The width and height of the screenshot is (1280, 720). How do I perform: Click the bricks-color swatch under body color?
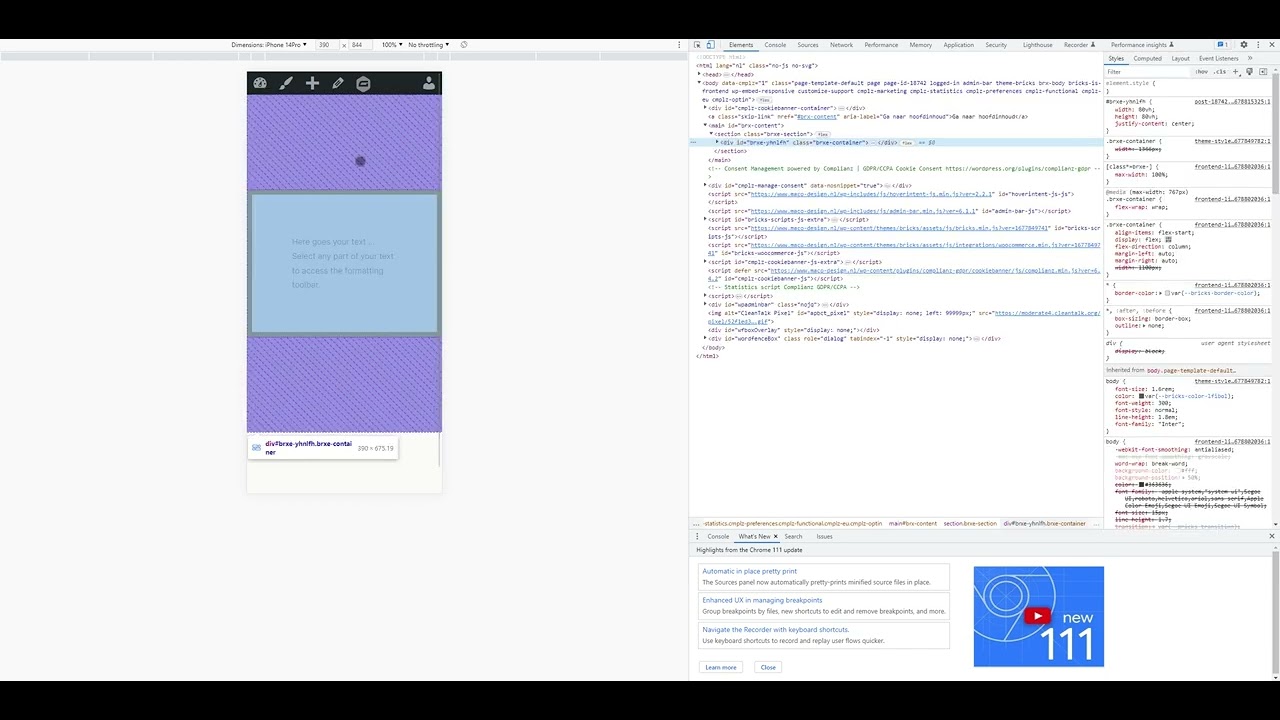point(1141,396)
